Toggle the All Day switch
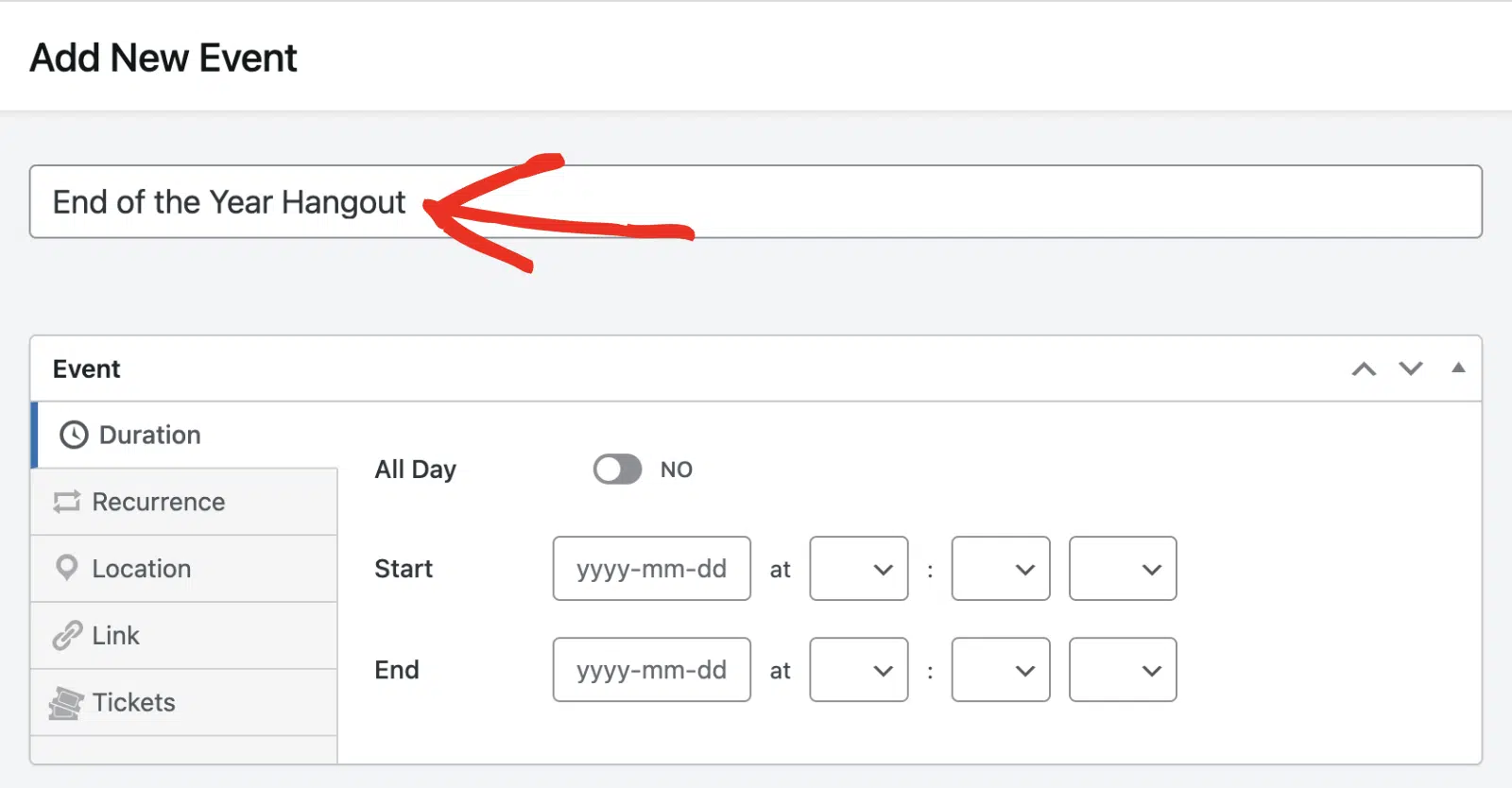Image resolution: width=1512 pixels, height=788 pixels. [617, 470]
